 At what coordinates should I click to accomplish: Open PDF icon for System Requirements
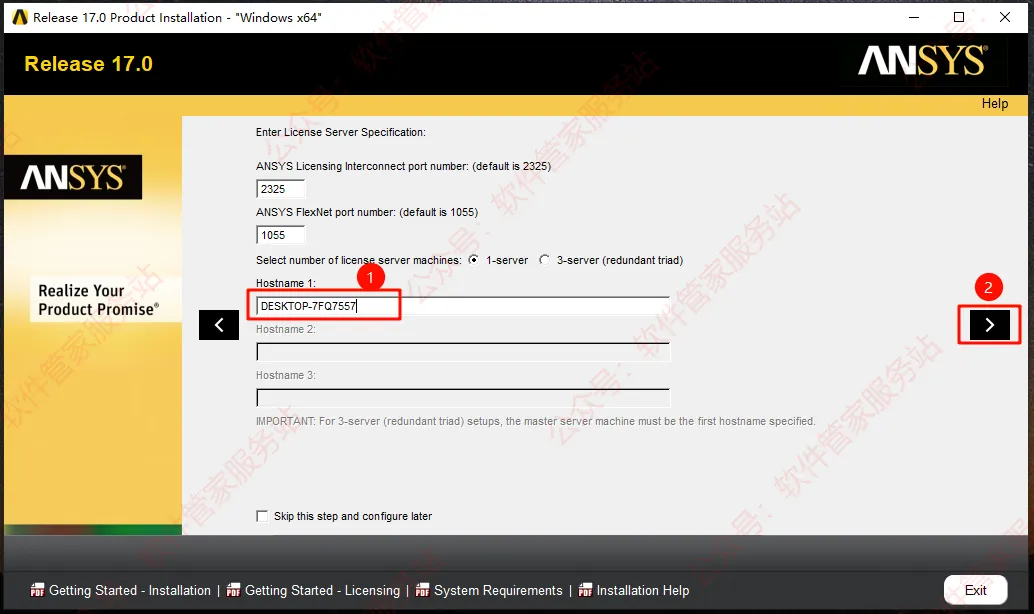click(422, 590)
